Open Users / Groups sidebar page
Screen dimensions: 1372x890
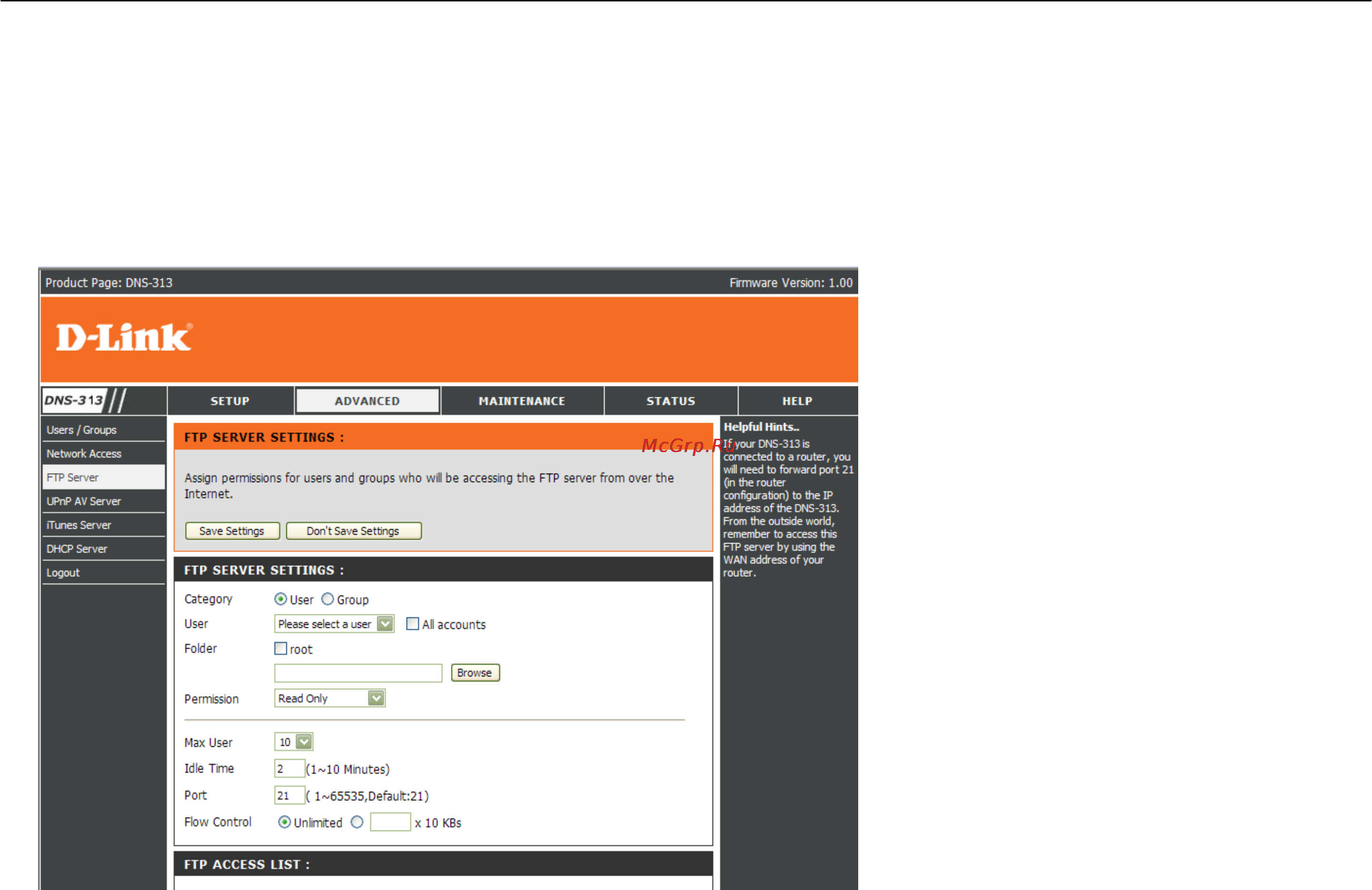pyautogui.click(x=104, y=430)
